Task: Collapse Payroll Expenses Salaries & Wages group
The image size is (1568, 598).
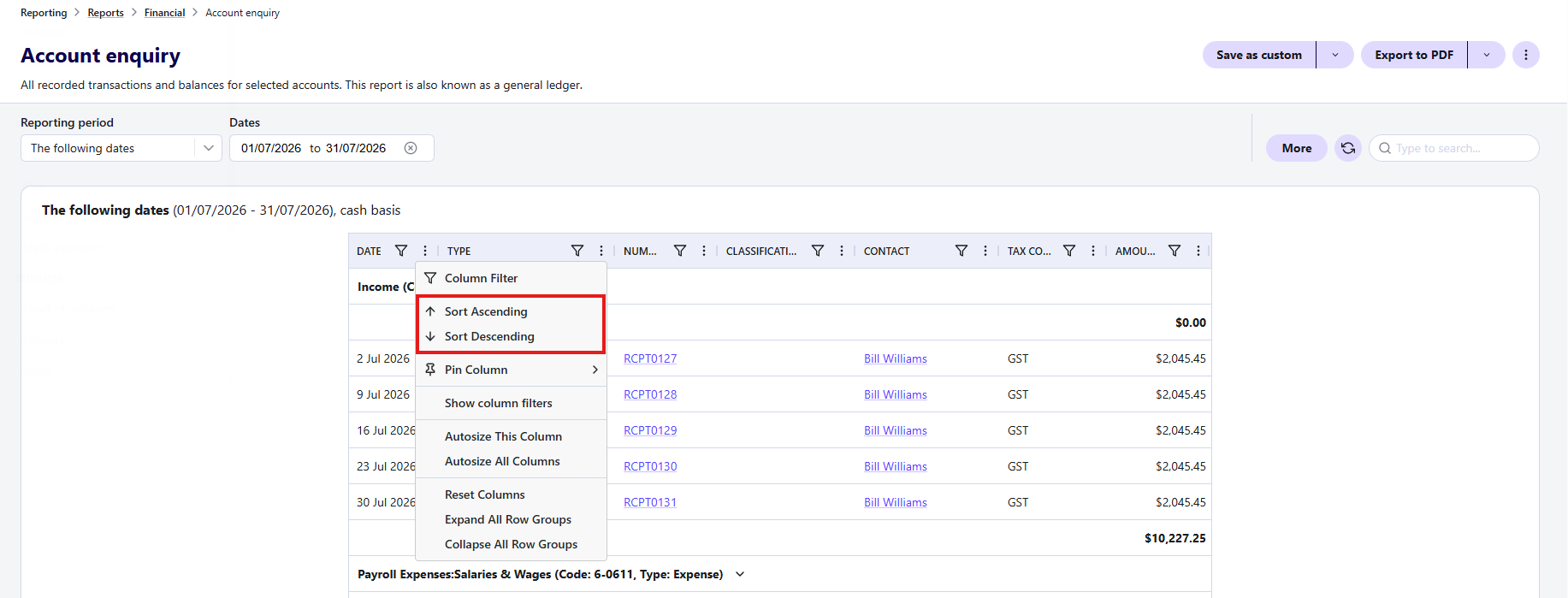Action: 740,574
